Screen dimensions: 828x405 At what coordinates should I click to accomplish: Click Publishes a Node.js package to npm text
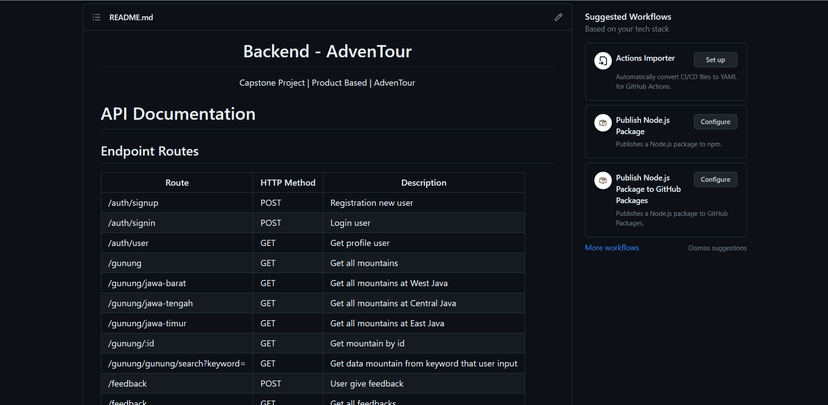669,144
